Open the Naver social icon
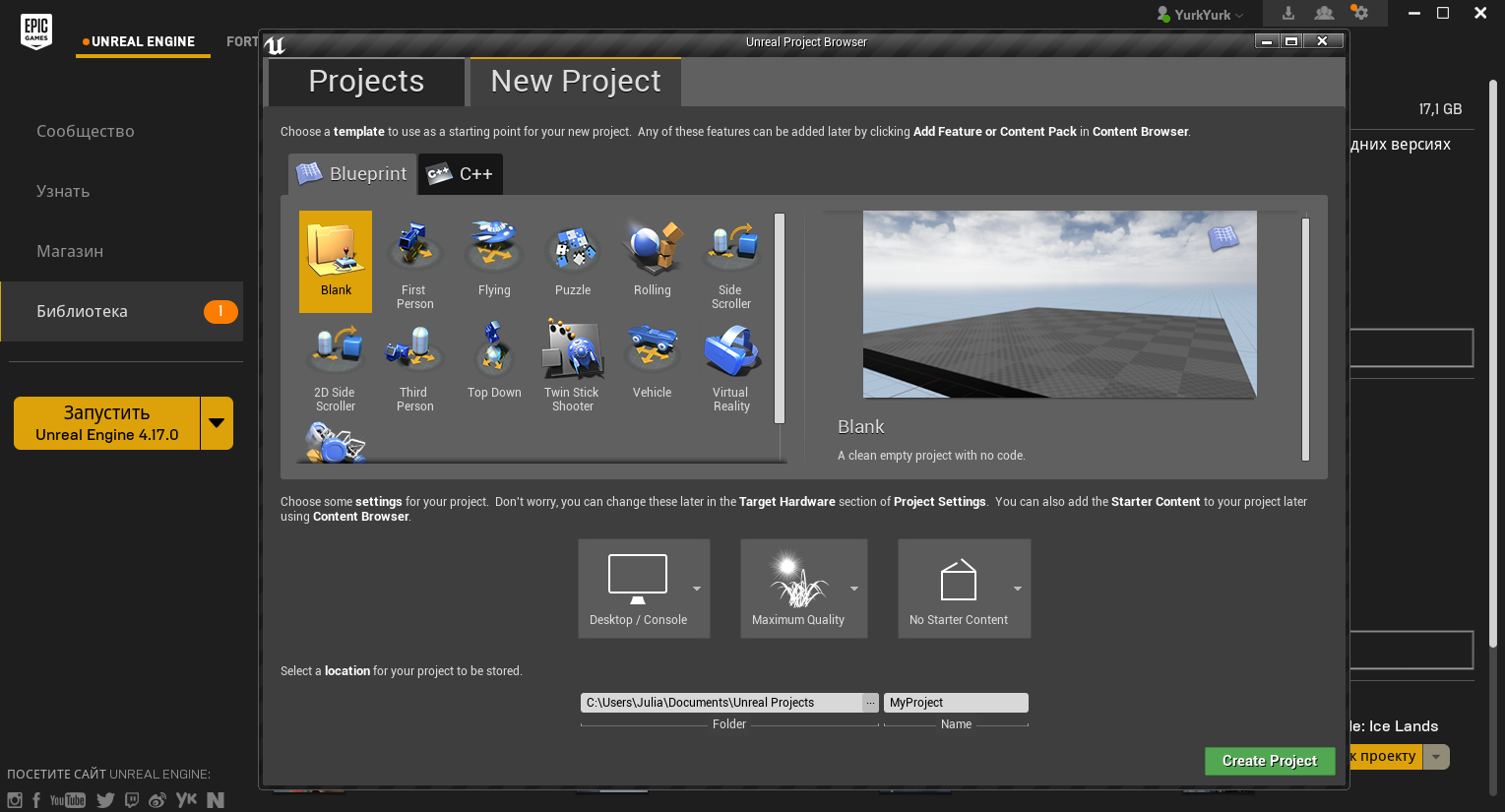Viewport: 1505px width, 812px height. [216, 800]
